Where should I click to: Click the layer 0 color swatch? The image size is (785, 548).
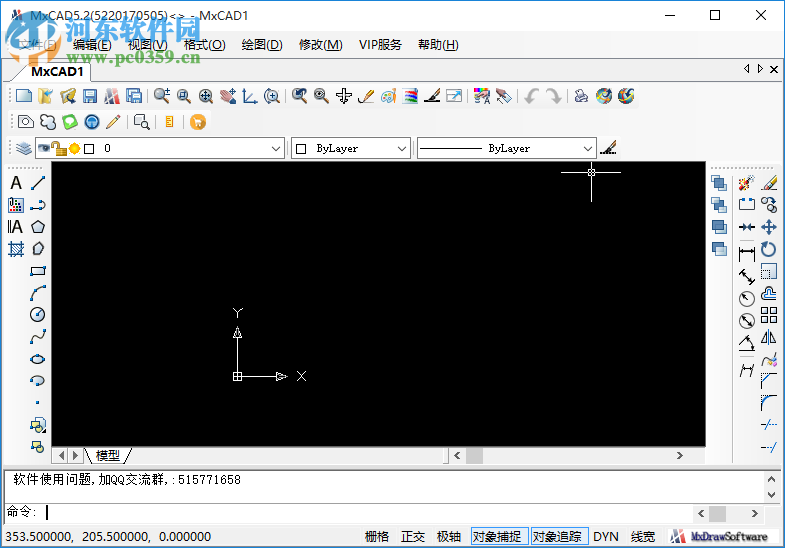click(x=89, y=149)
